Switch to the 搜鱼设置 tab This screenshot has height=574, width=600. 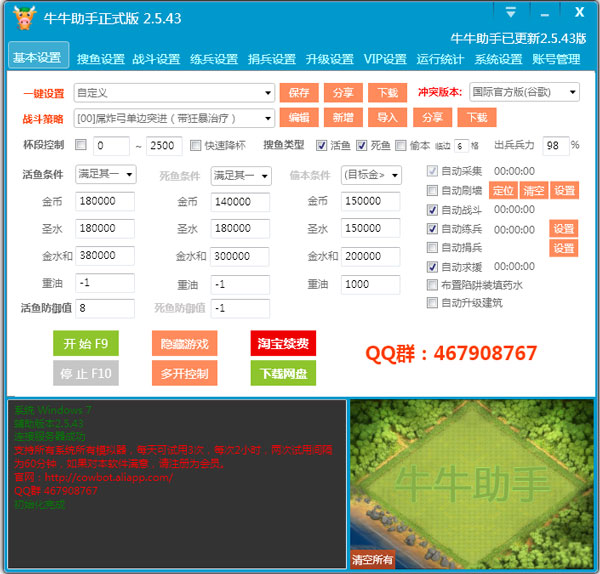[x=100, y=59]
